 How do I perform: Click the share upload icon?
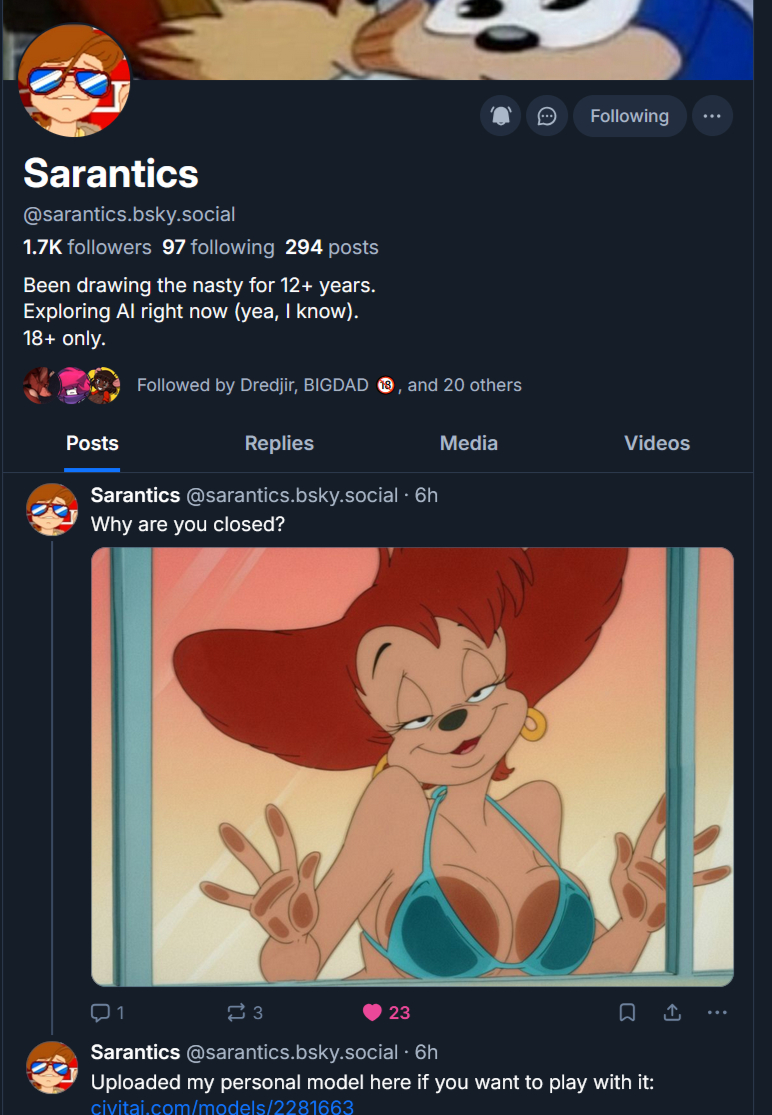pos(672,1012)
